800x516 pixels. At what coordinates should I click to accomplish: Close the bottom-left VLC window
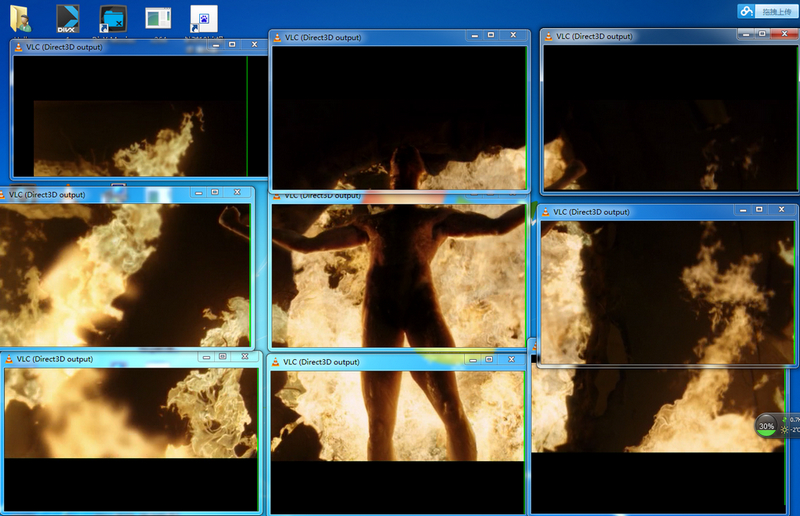point(245,356)
